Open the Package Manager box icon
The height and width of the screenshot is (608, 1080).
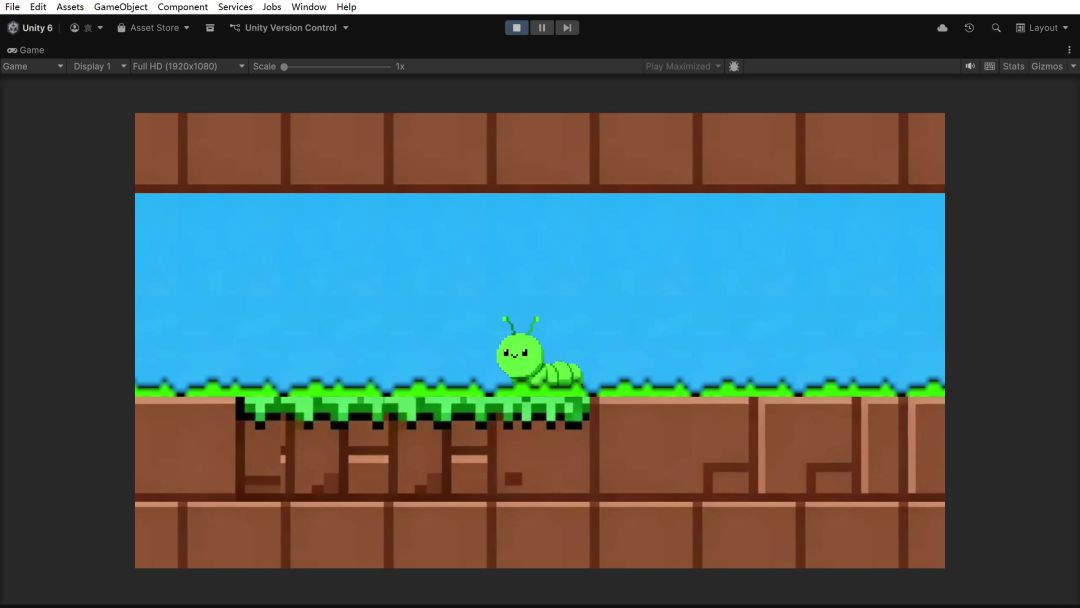(210, 28)
